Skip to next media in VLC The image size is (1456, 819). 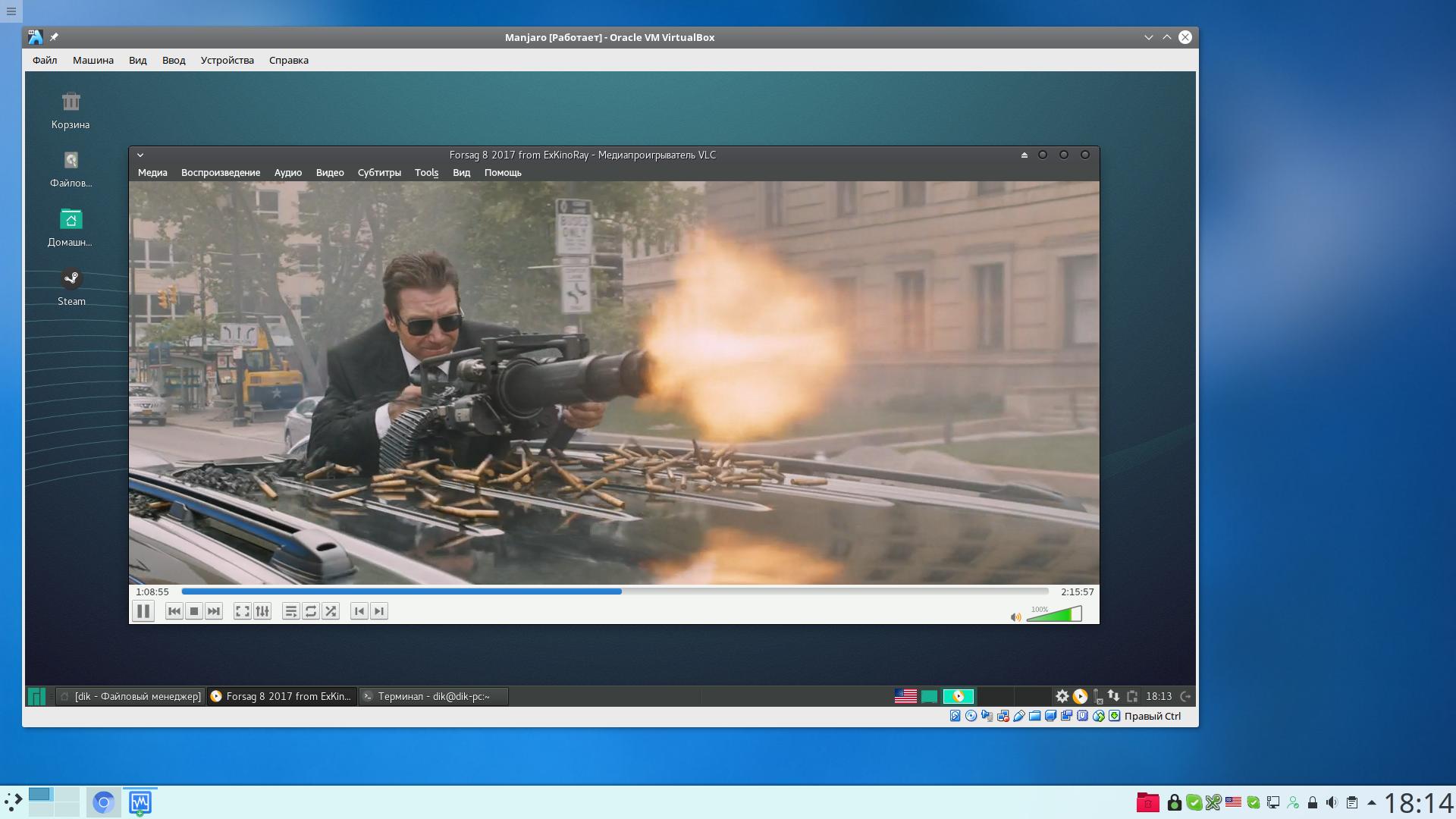[x=214, y=611]
